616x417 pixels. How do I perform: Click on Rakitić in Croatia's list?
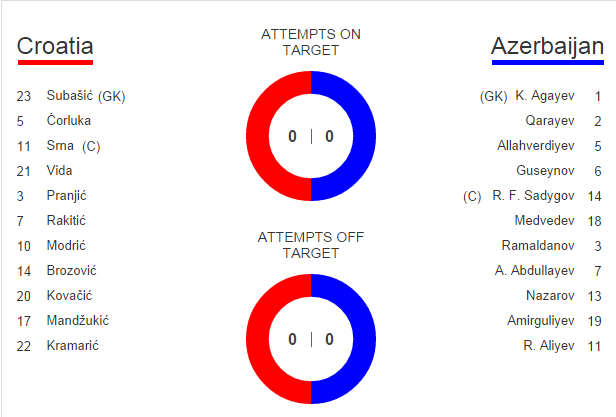[x=66, y=221]
